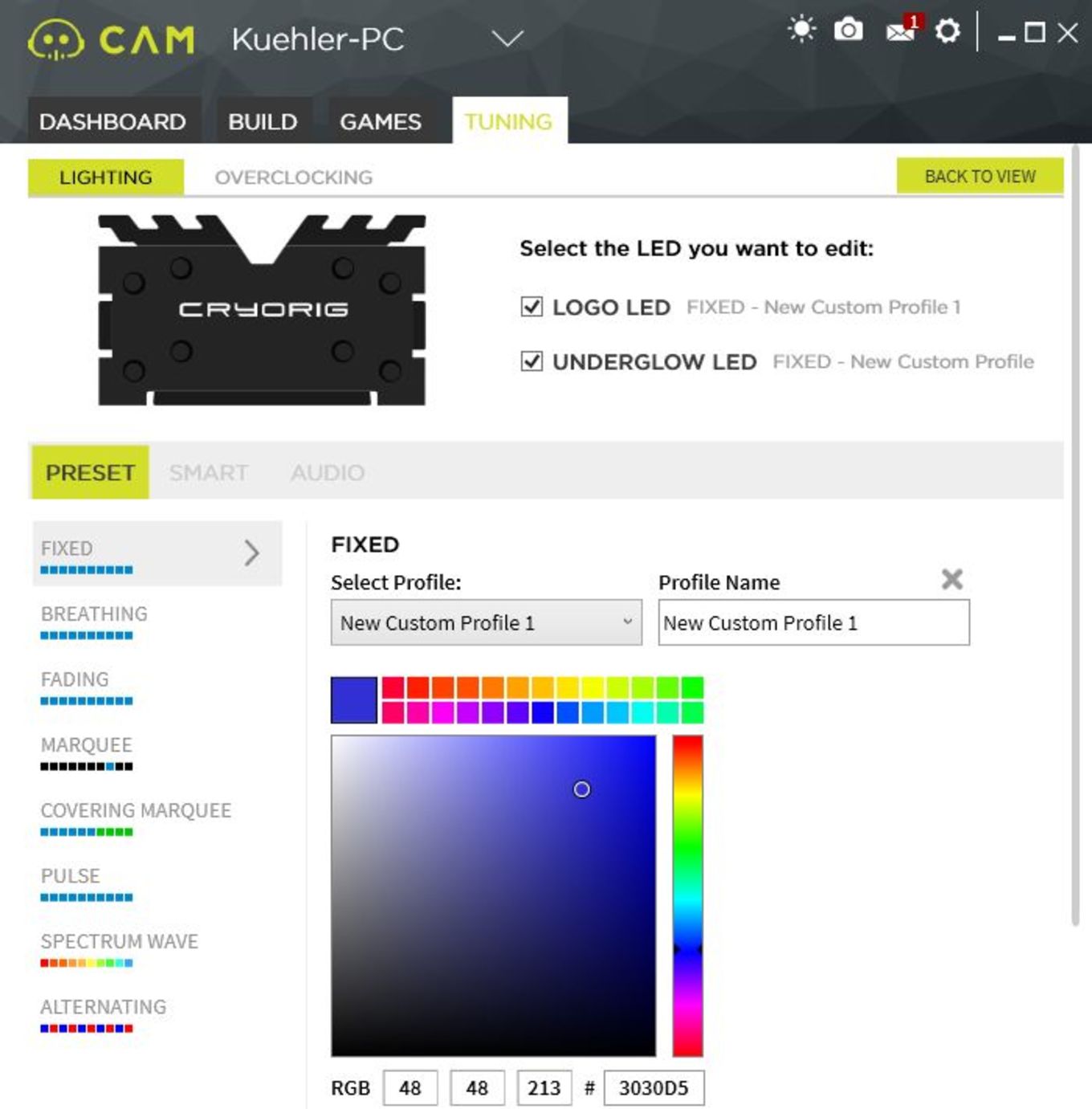Click UNDERGLOW LED status text FIXED - New Custom Profile
Viewport: 1092px width, 1109px height.
pyautogui.click(x=903, y=361)
